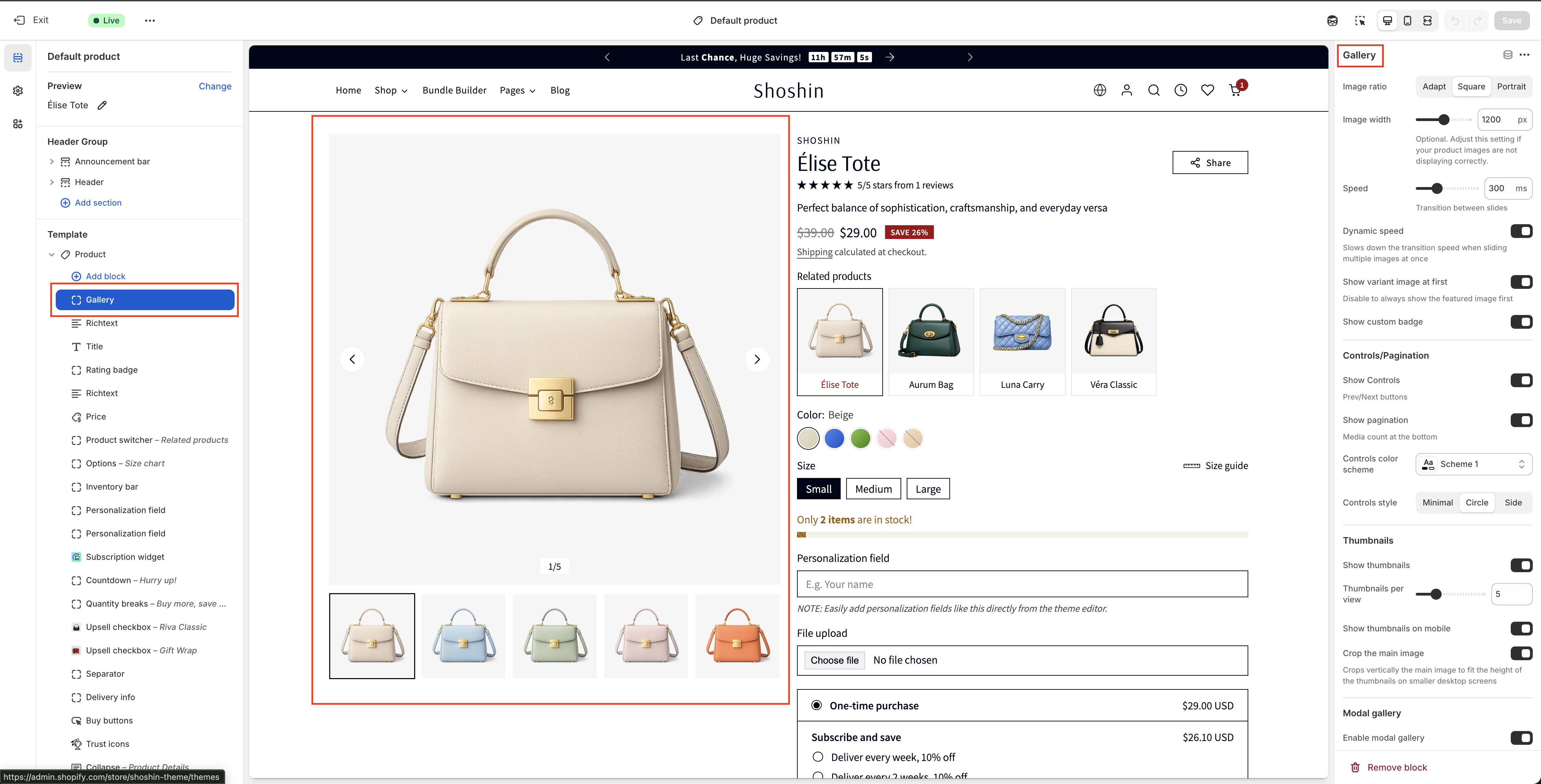
Task: Collapse the Product template tree
Action: [x=52, y=254]
